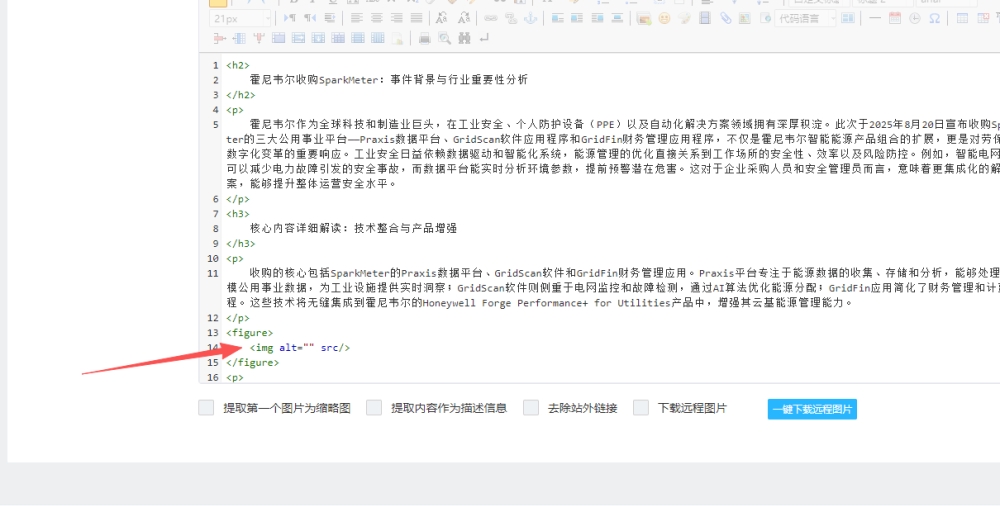Click line number 11 in the gutter
Image resolution: width=1000 pixels, height=512 pixels.
212,274
